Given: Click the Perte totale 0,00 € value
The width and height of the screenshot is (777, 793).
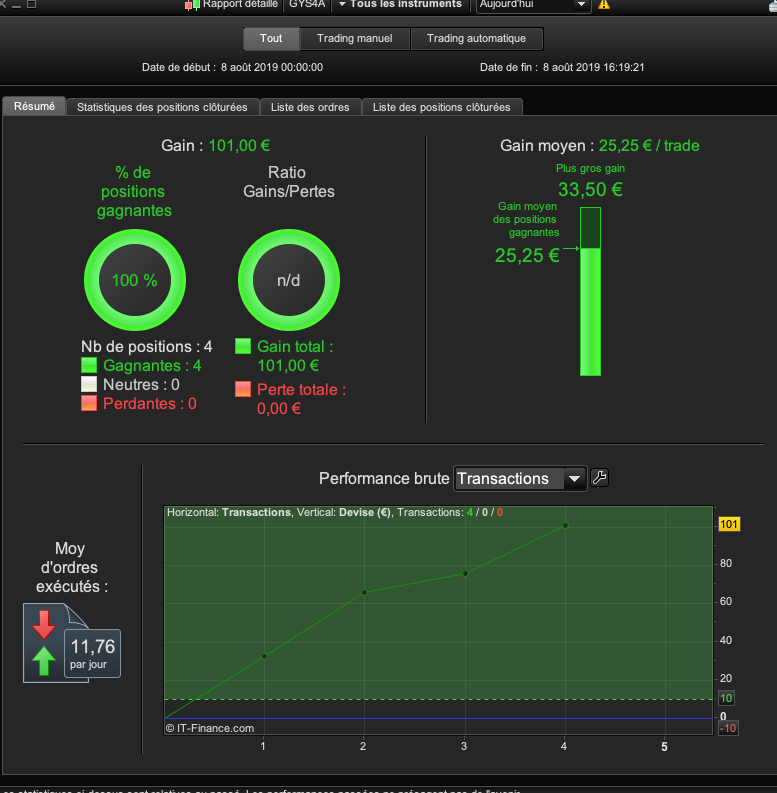Looking at the screenshot, I should pos(279,408).
